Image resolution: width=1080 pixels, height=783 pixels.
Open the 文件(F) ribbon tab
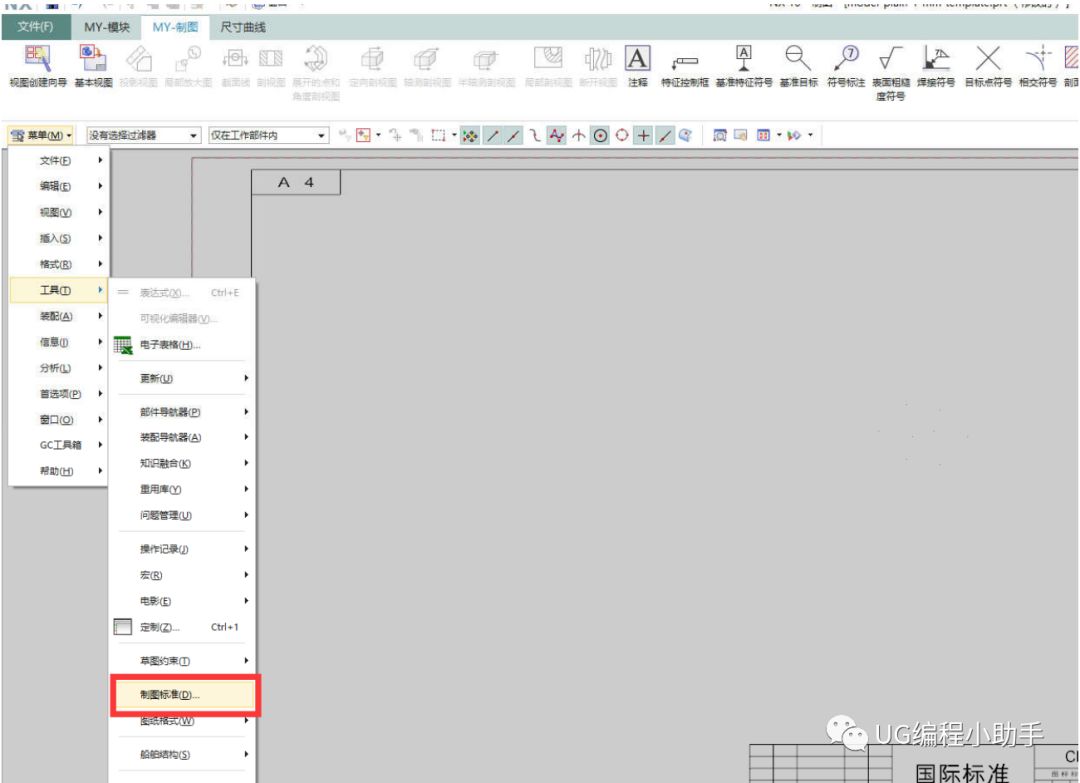click(35, 27)
